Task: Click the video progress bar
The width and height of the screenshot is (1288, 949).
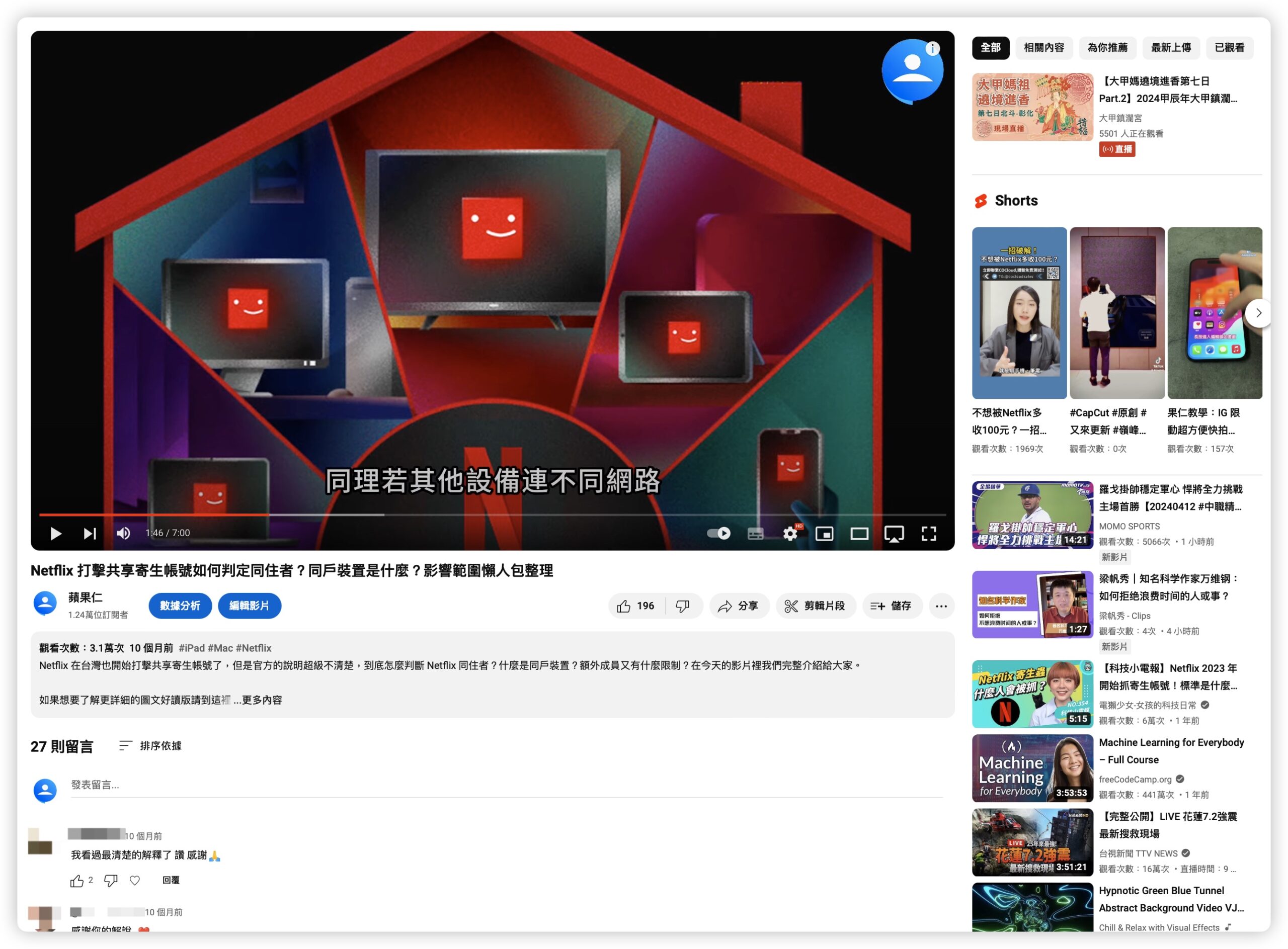Action: 493,514
